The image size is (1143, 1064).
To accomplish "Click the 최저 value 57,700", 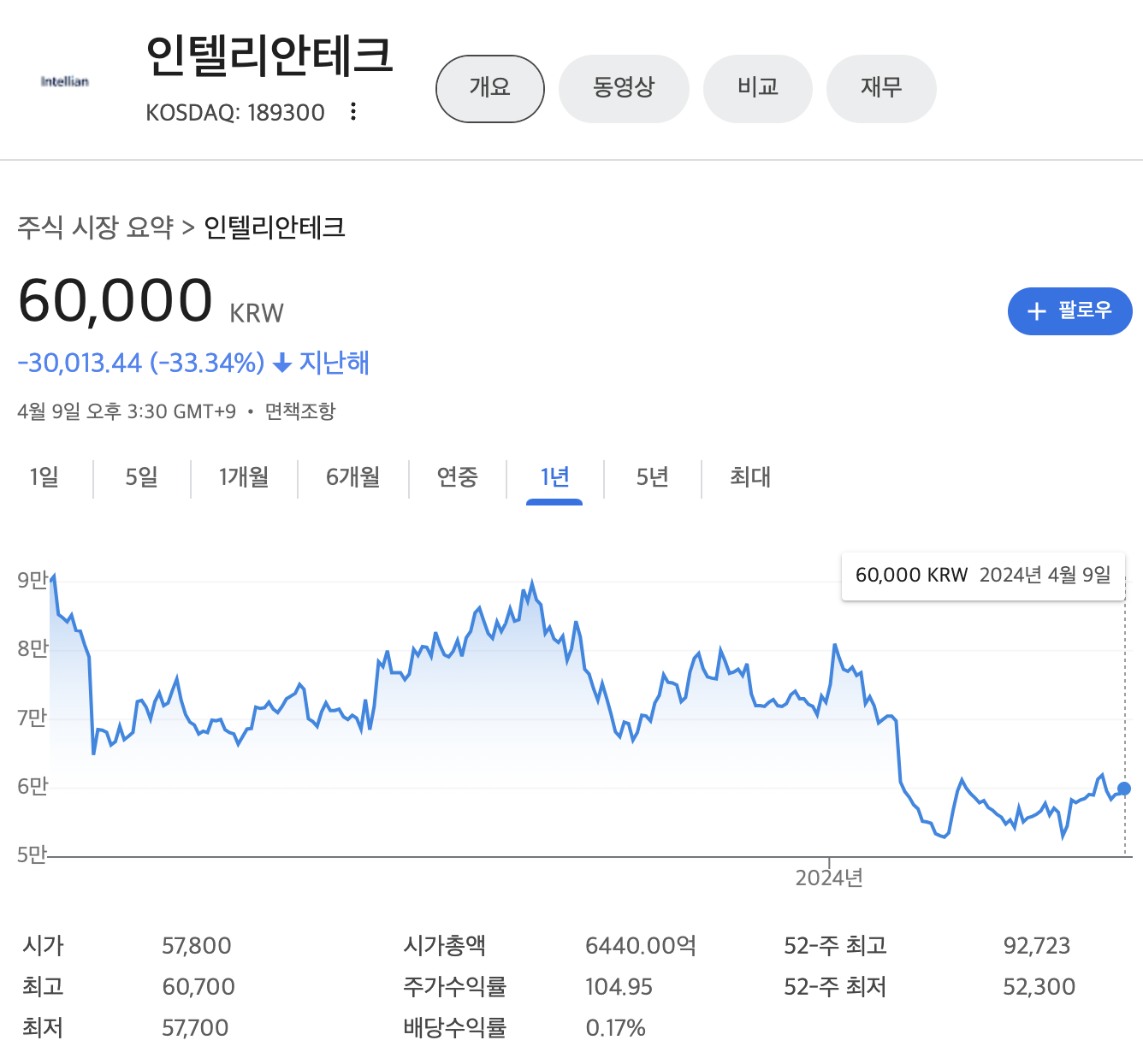I will tap(195, 1028).
